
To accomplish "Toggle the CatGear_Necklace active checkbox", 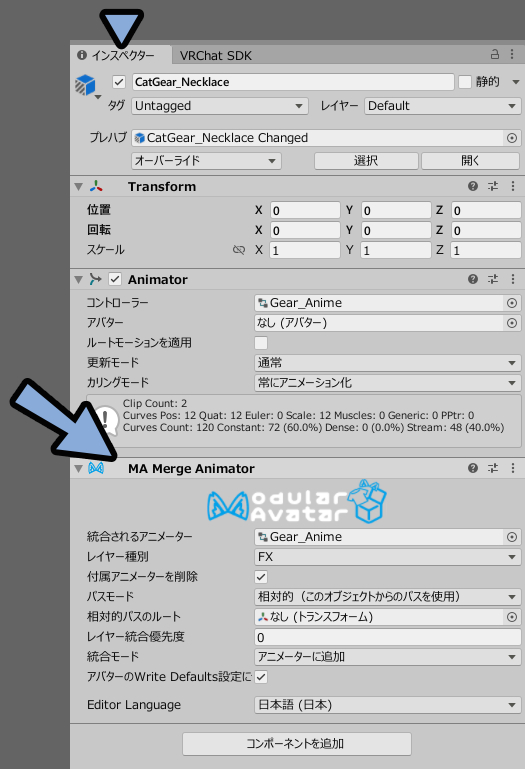I will click(x=119, y=82).
